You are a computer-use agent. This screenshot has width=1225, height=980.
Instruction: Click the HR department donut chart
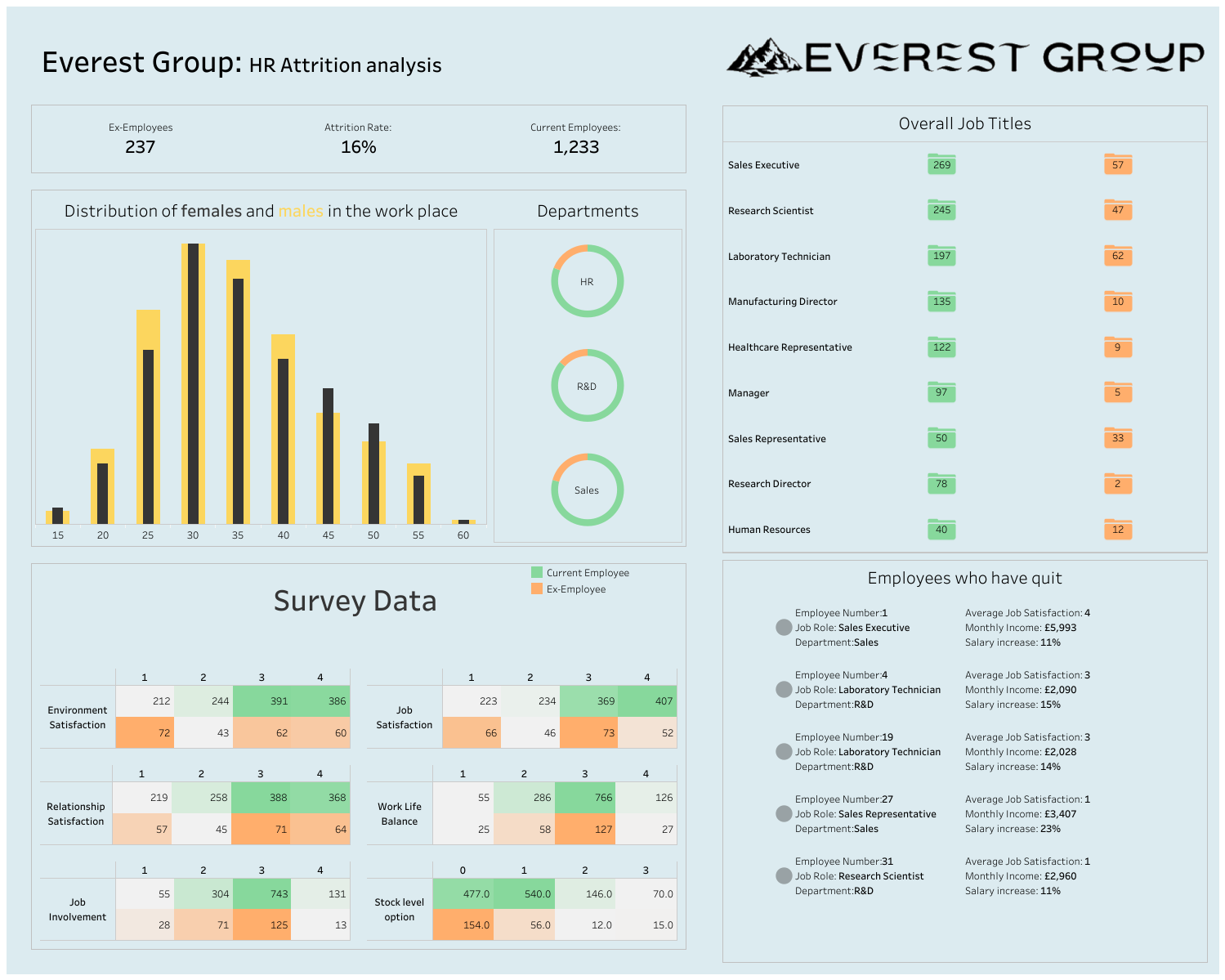pos(587,281)
